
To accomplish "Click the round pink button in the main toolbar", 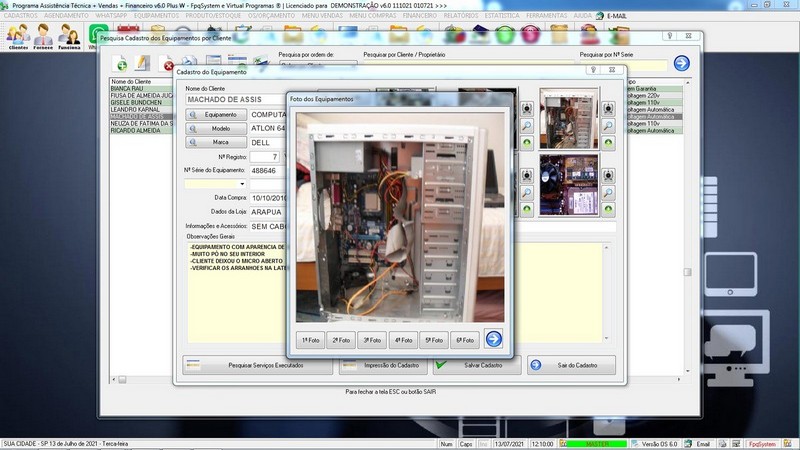I will [x=531, y=35].
